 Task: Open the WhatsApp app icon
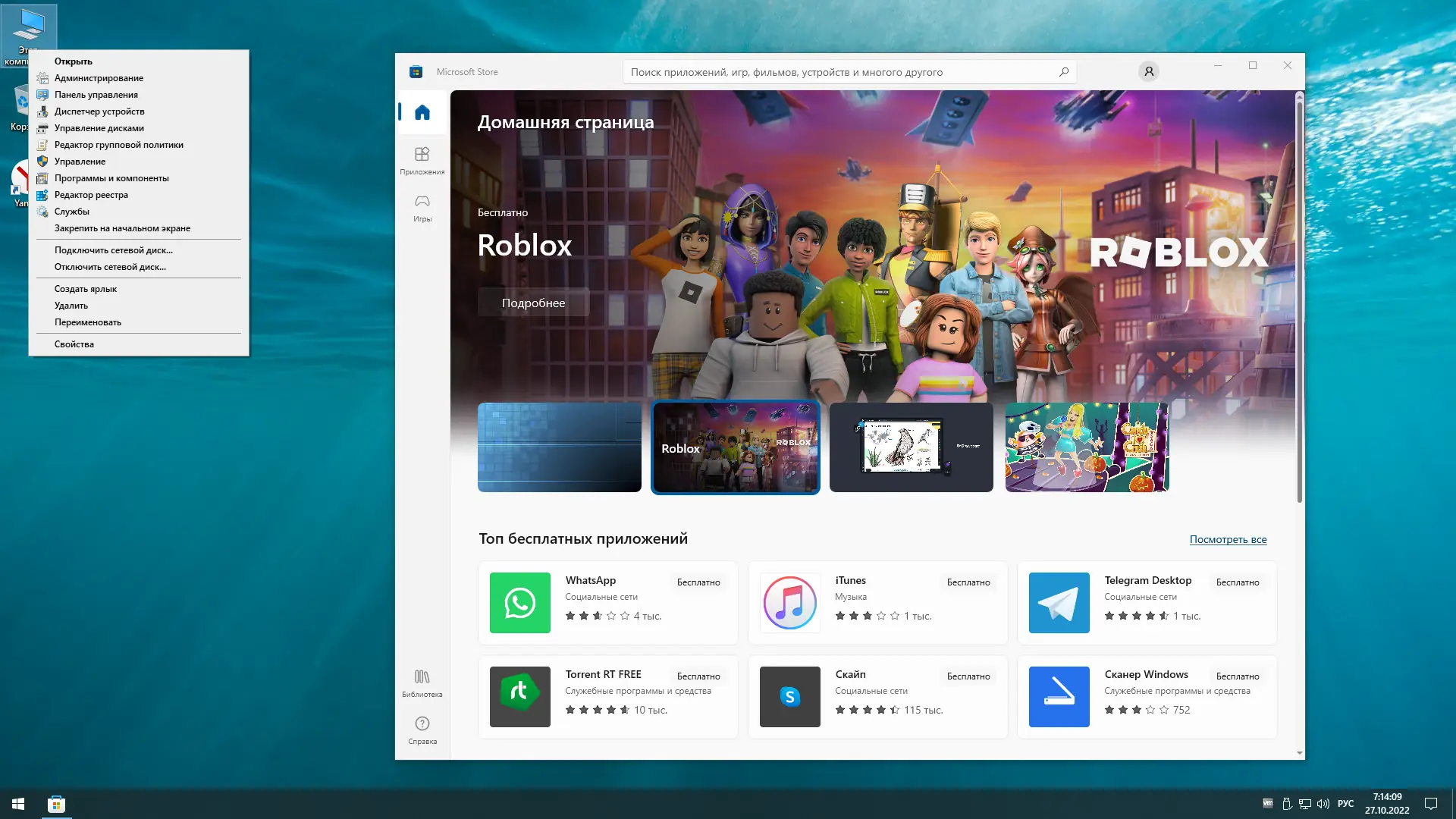[520, 603]
